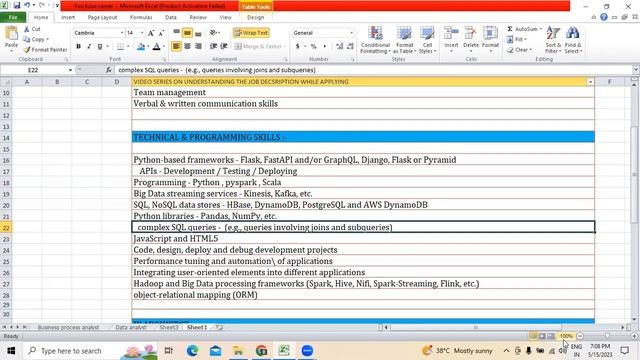Image resolution: width=640 pixels, height=360 pixels.
Task: Click the Orientation text angle icon
Action: tap(213, 33)
